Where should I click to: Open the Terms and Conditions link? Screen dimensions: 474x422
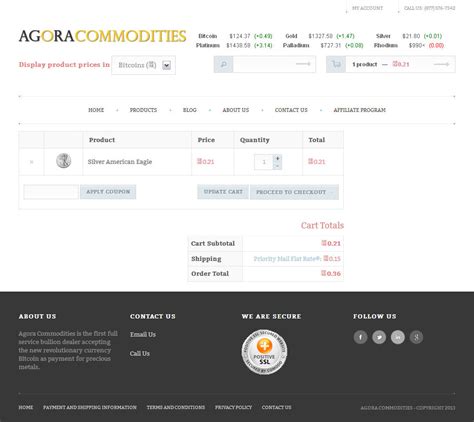pyautogui.click(x=176, y=407)
